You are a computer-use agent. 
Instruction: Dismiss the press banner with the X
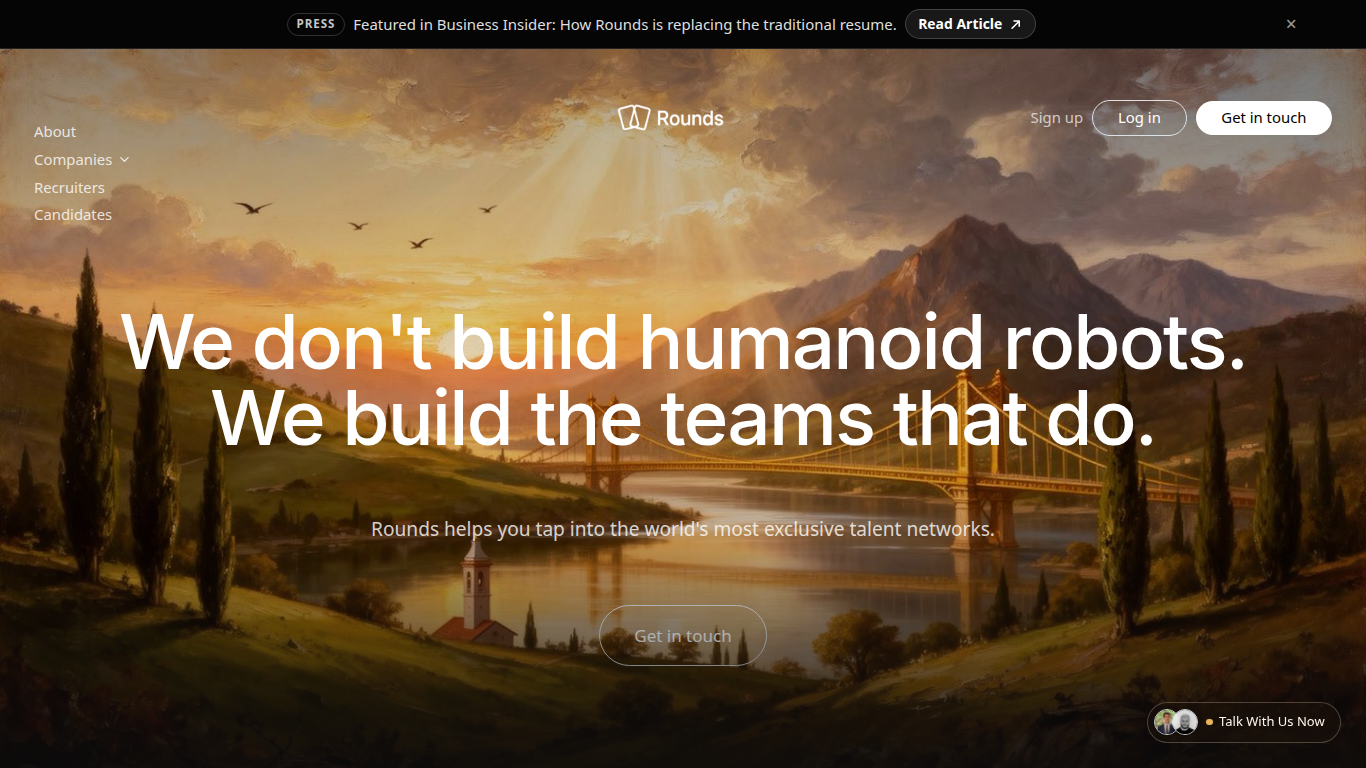[x=1291, y=24]
